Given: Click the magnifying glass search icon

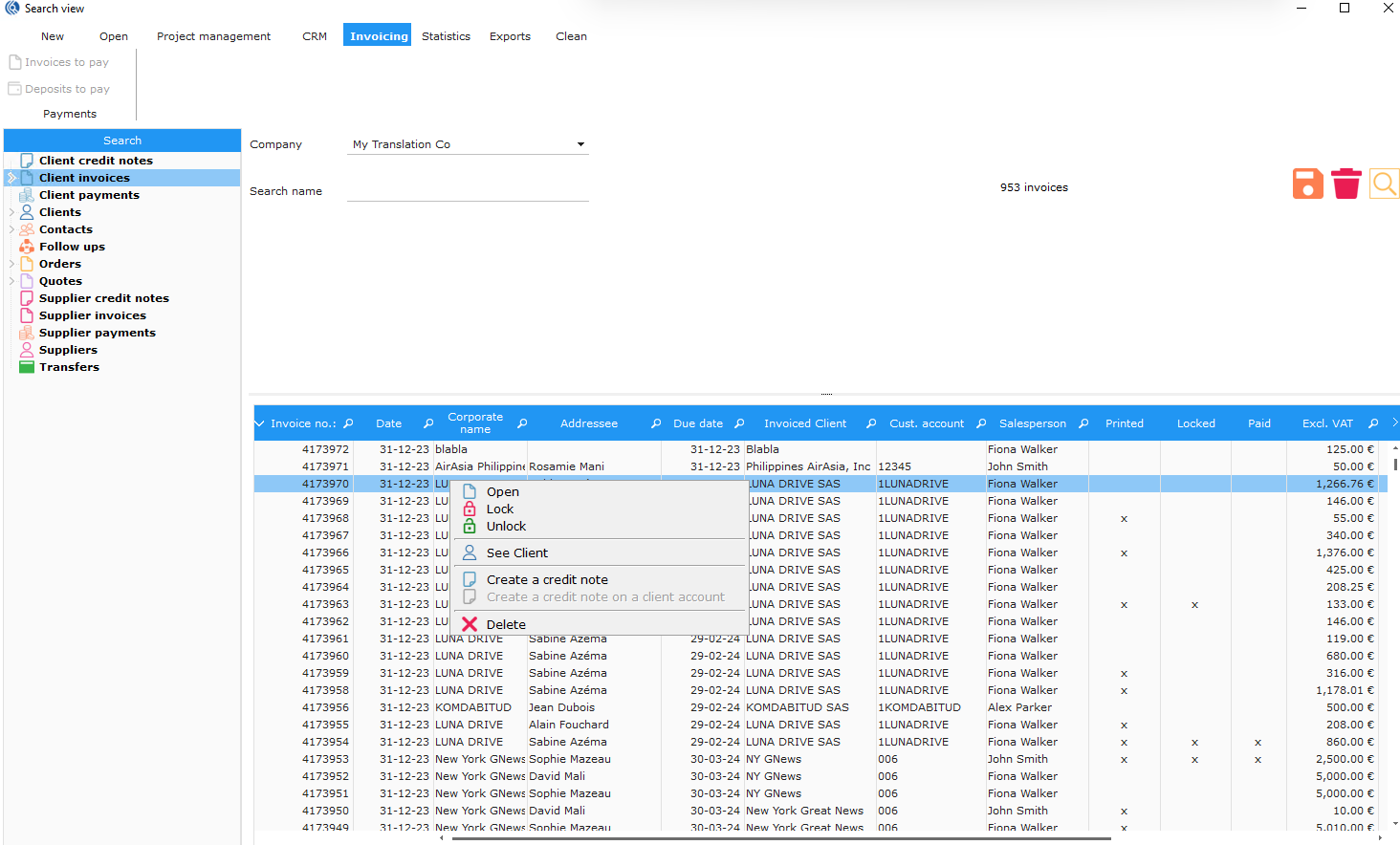Looking at the screenshot, I should point(1384,184).
